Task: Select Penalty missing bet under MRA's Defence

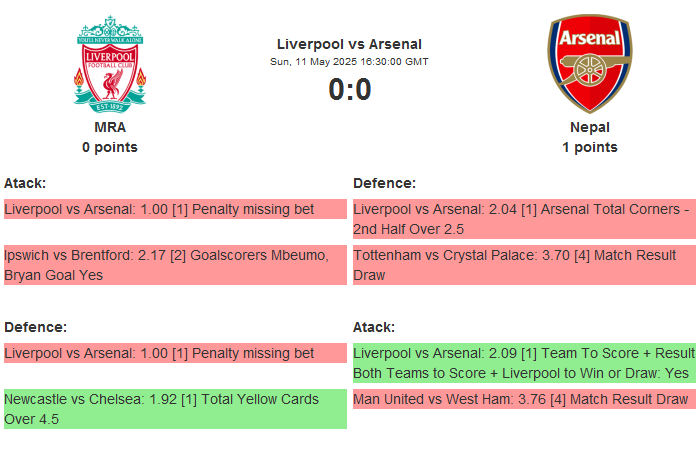Action: (174, 353)
